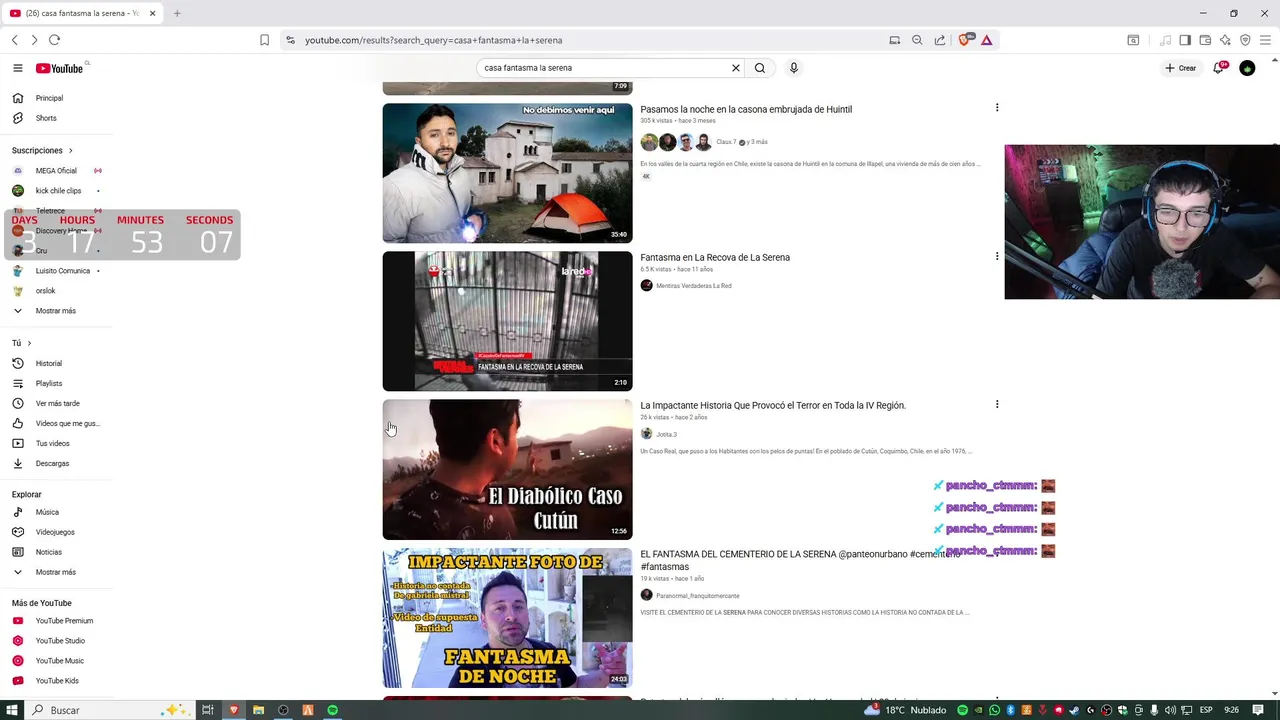Open Brave Leo AI sparkle icon
The height and width of the screenshot is (720, 1280).
point(1225,40)
